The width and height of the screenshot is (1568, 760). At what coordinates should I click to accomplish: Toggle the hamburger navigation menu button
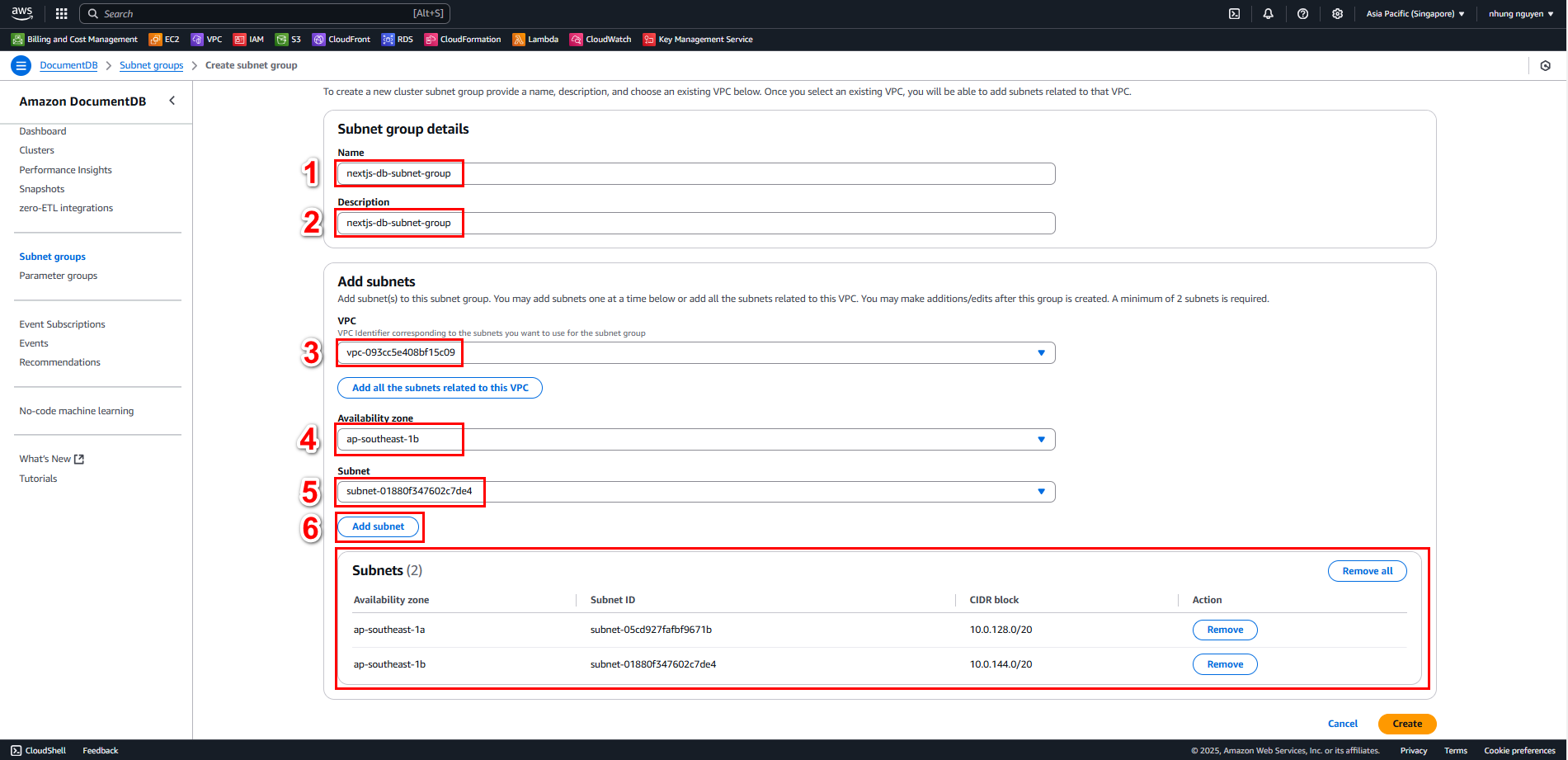[21, 65]
